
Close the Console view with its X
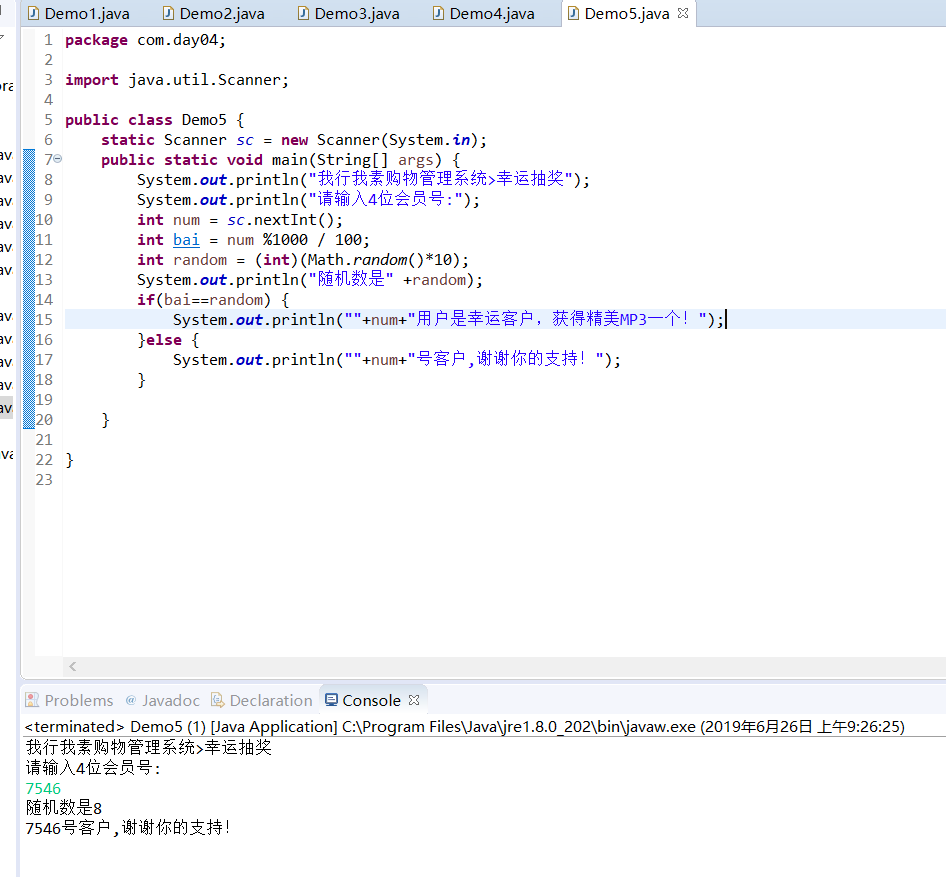click(x=414, y=699)
